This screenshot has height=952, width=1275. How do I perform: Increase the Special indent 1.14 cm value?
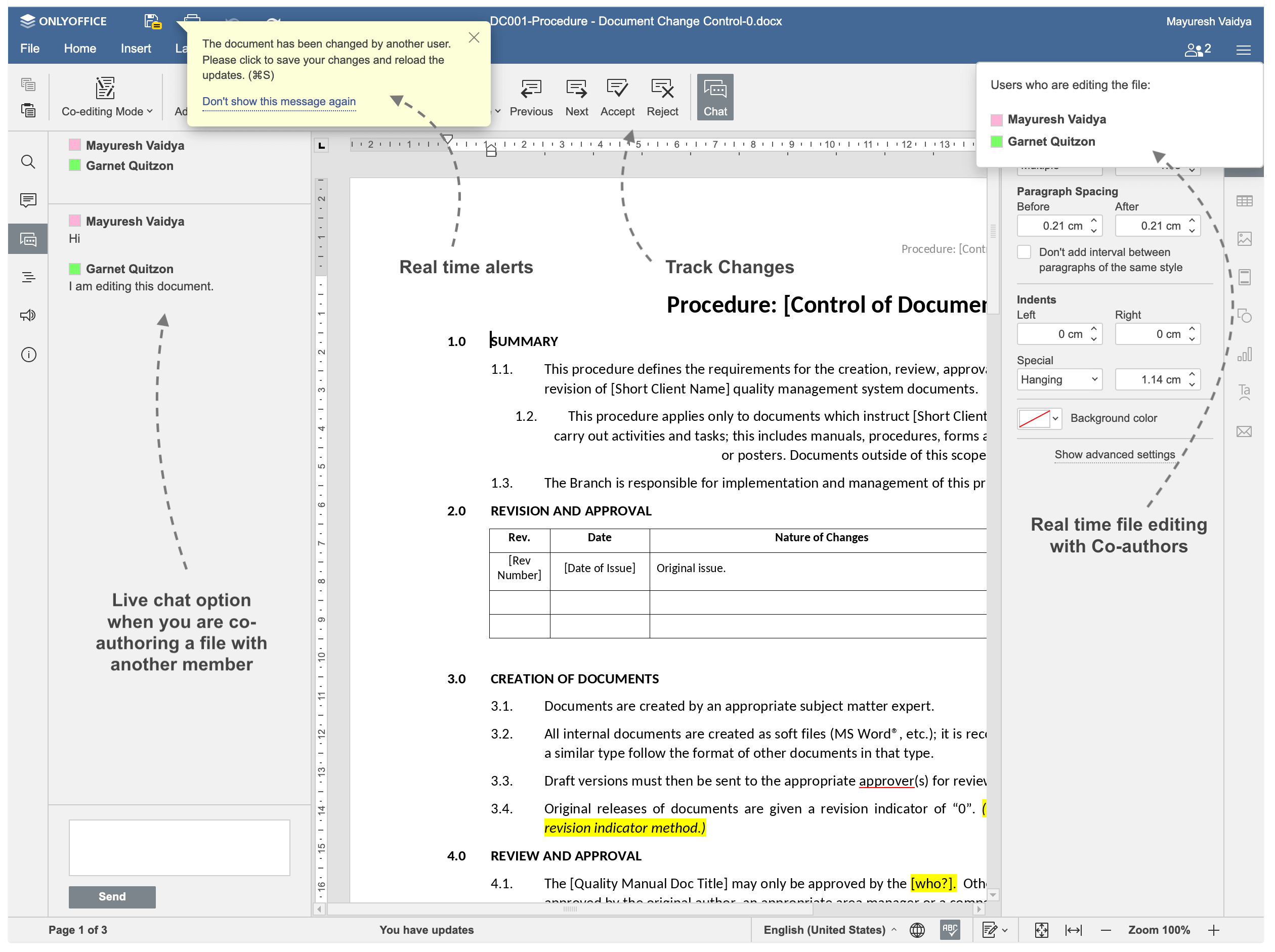point(1192,374)
